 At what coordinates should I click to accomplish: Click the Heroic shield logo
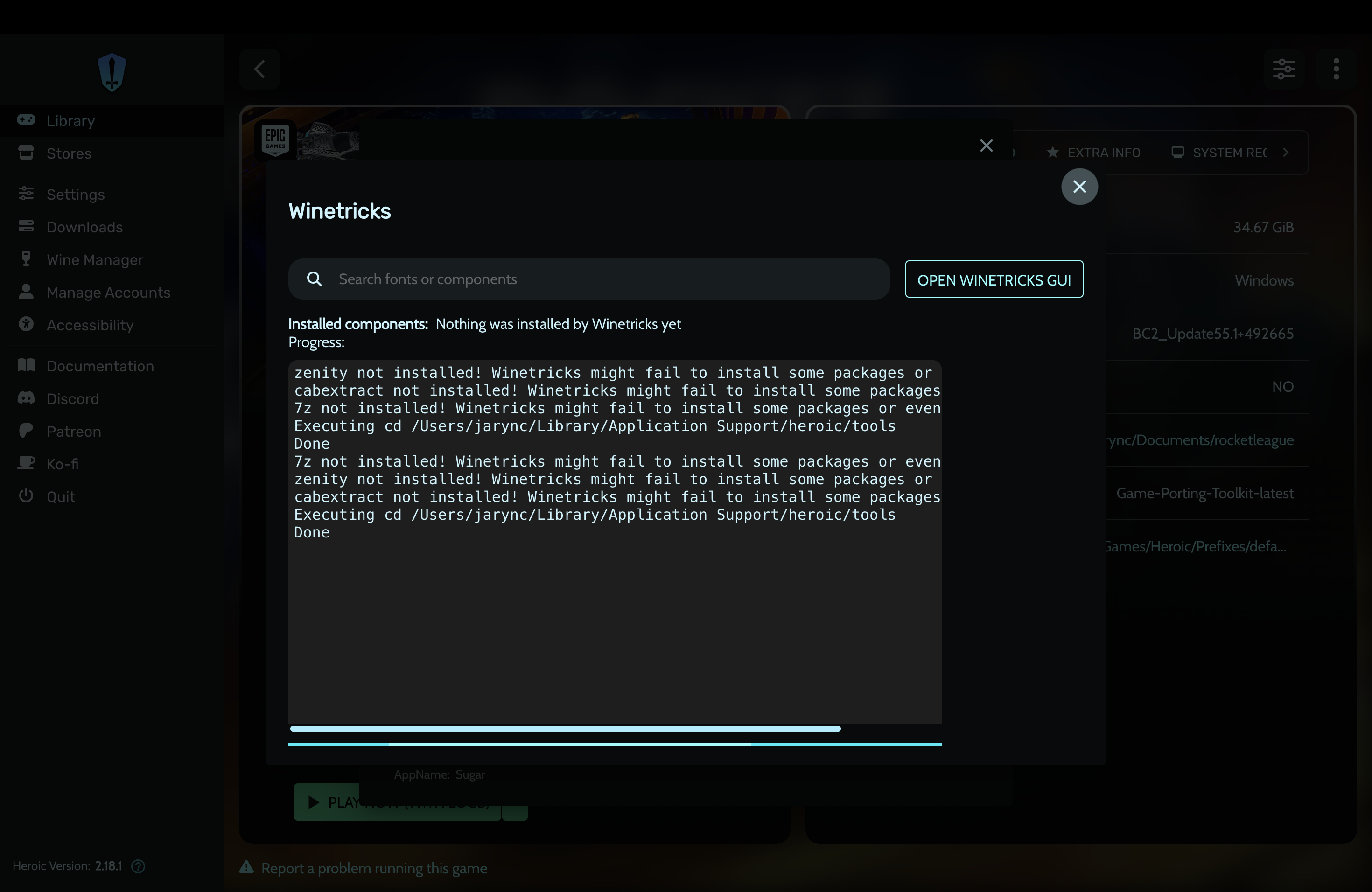[112, 72]
